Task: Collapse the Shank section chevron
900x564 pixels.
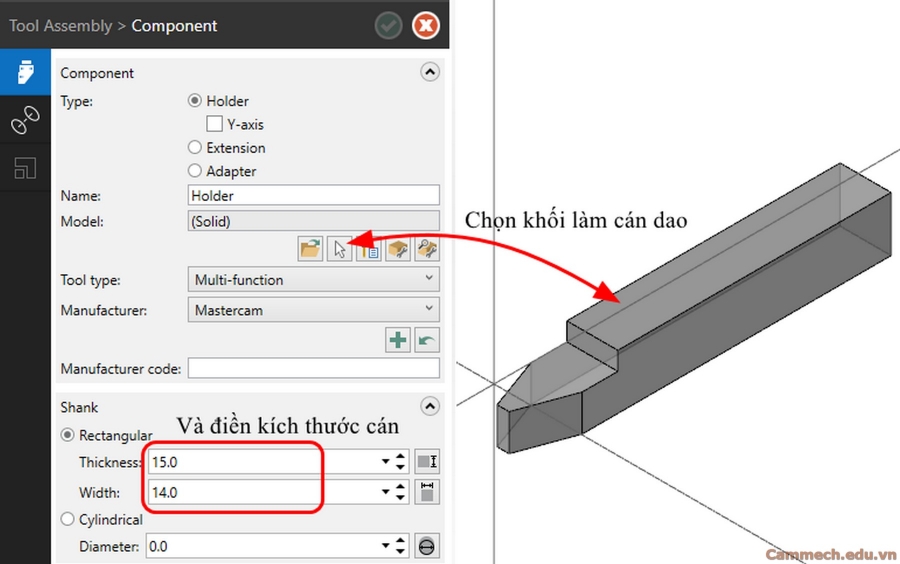Action: pyautogui.click(x=430, y=407)
